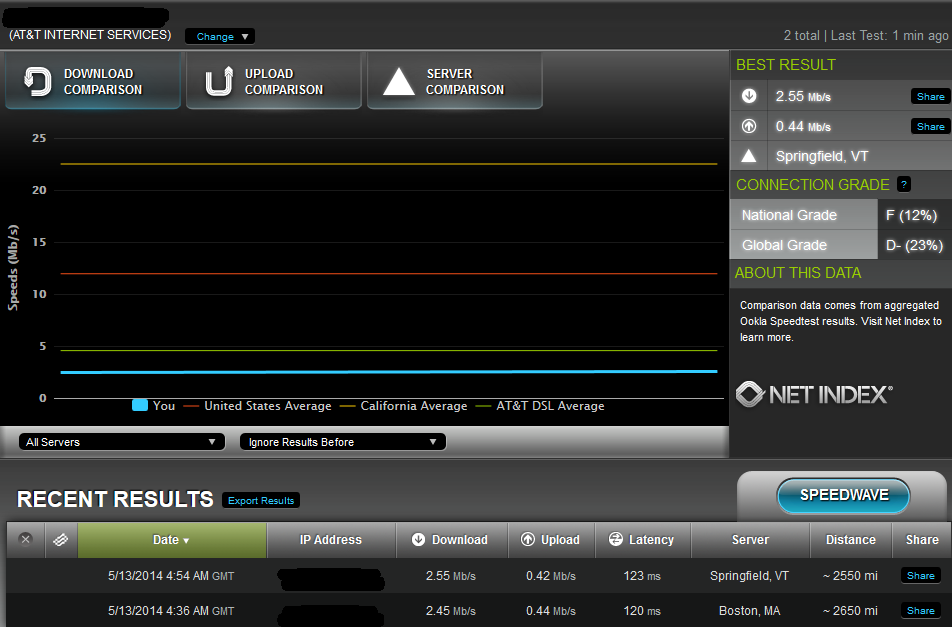Toggle AT&T DSL Average legend entry
The image size is (952, 627).
[541, 405]
